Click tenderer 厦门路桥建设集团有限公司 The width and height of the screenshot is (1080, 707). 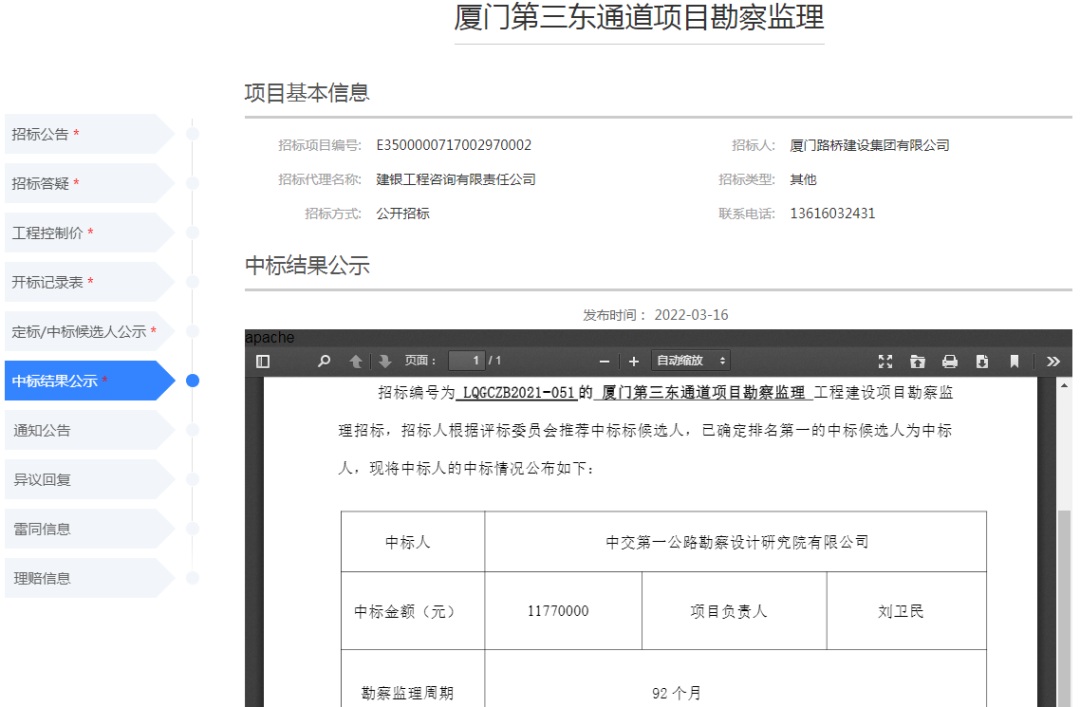click(x=869, y=145)
